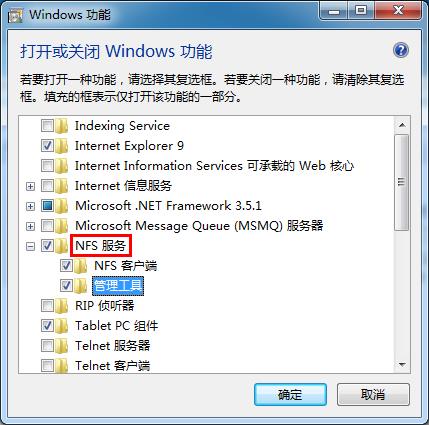Select the Internet Information Services 可承载的 Web 核心 item

coord(214,166)
